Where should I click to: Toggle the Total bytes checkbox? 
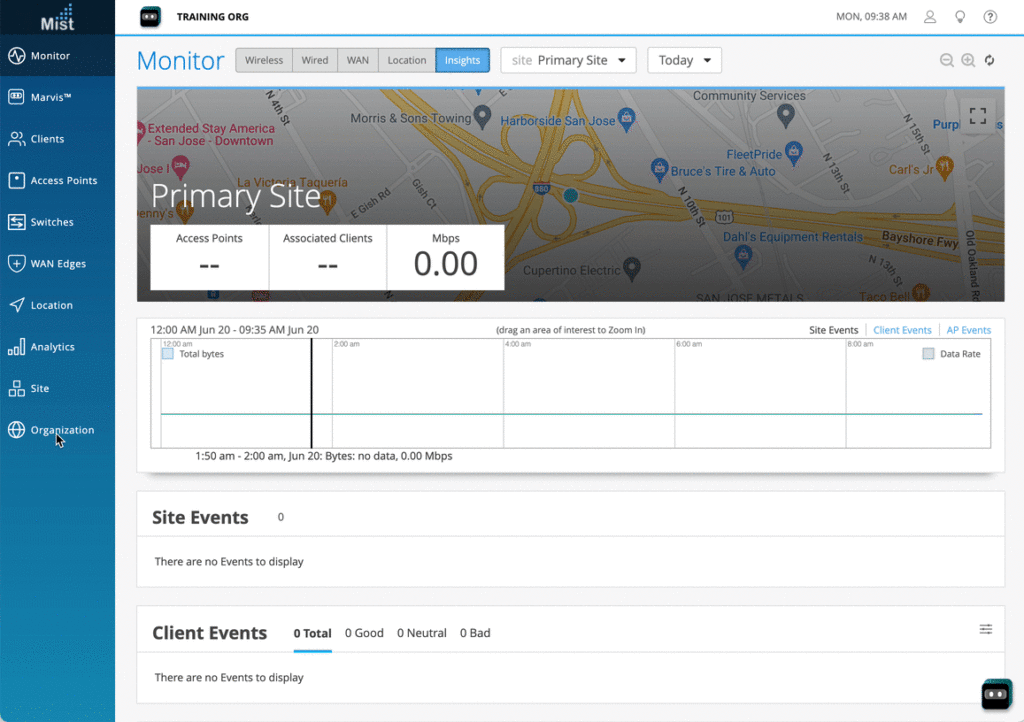[x=168, y=354]
